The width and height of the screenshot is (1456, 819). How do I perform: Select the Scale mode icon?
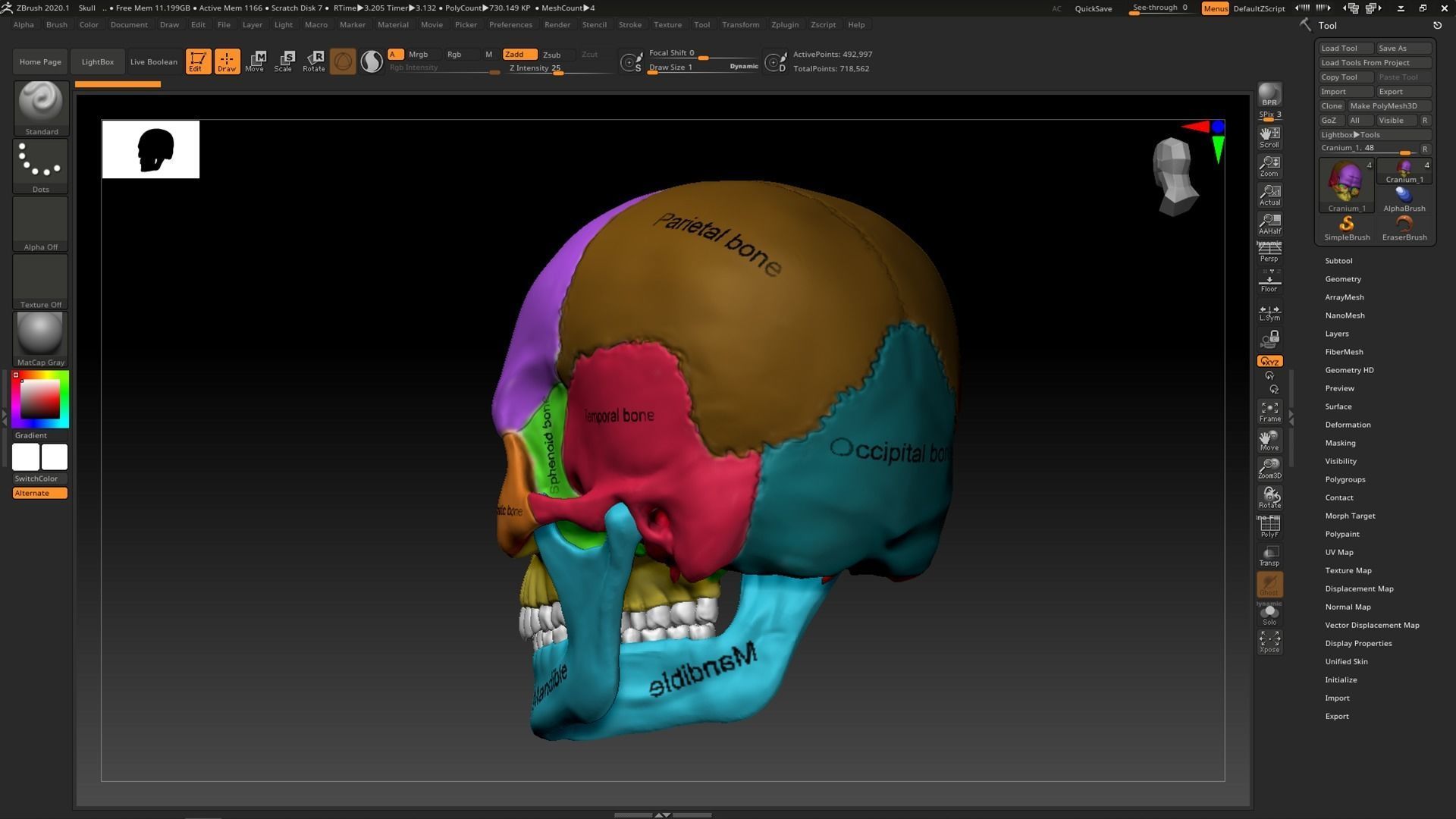pyautogui.click(x=284, y=61)
